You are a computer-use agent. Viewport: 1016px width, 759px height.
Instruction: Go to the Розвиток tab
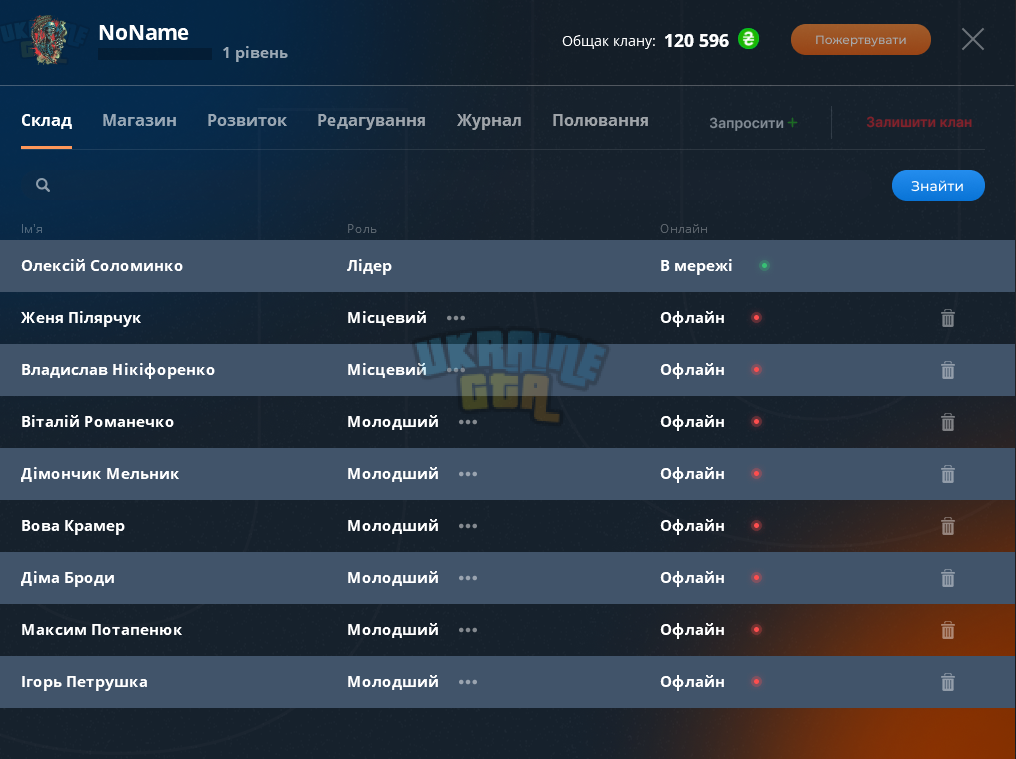tap(247, 121)
